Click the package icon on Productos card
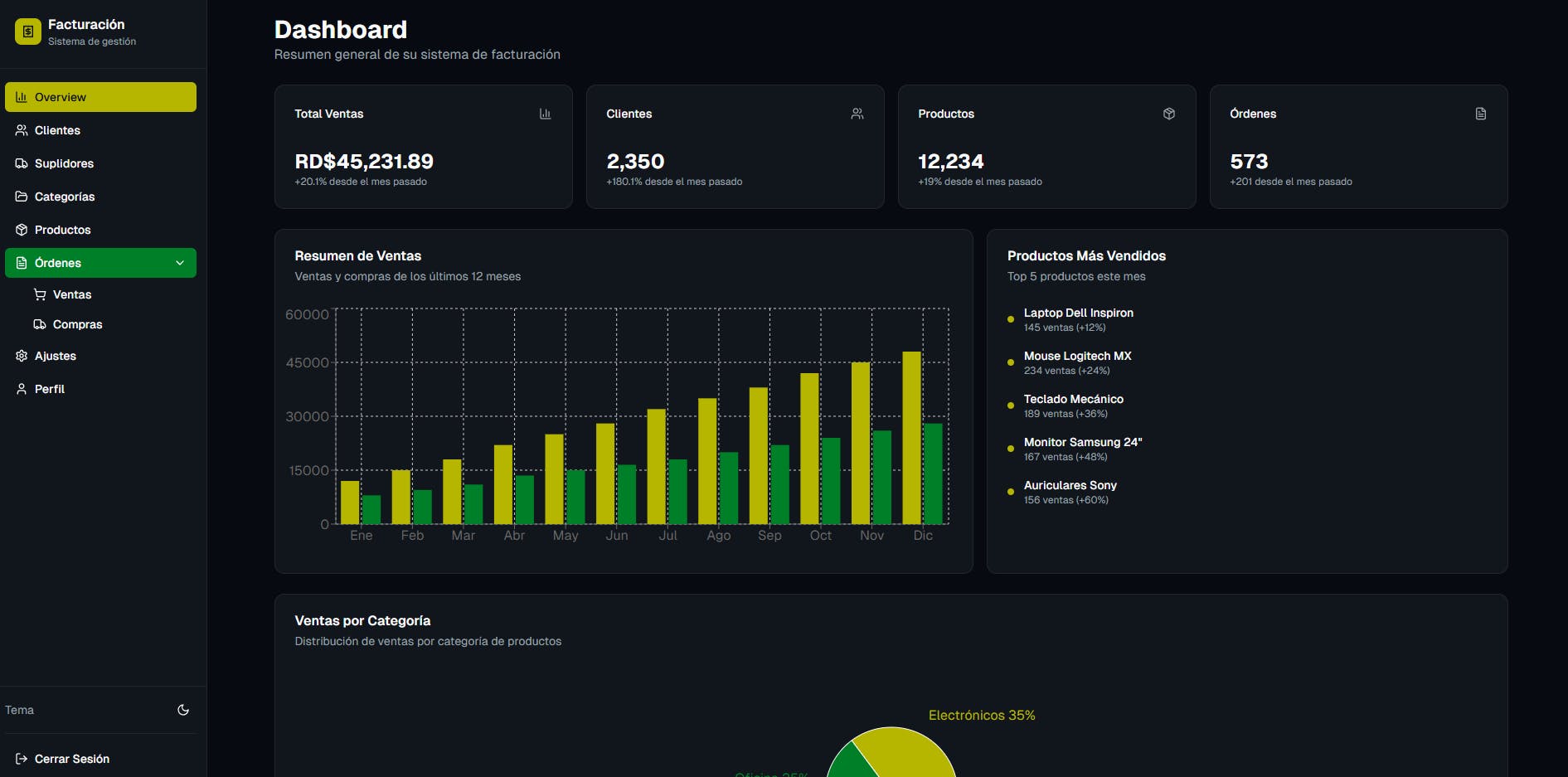Screen dimensions: 1568x777 [1169, 114]
